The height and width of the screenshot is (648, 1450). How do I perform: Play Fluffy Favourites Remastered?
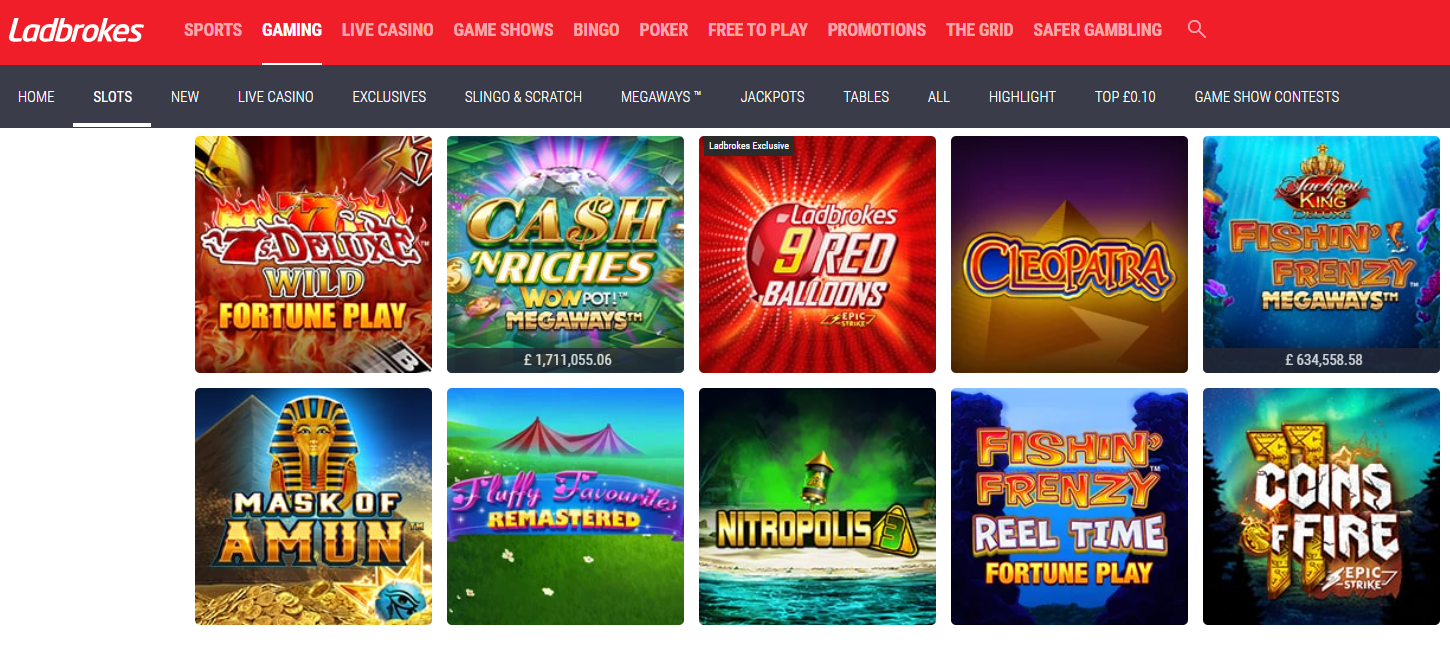[565, 506]
